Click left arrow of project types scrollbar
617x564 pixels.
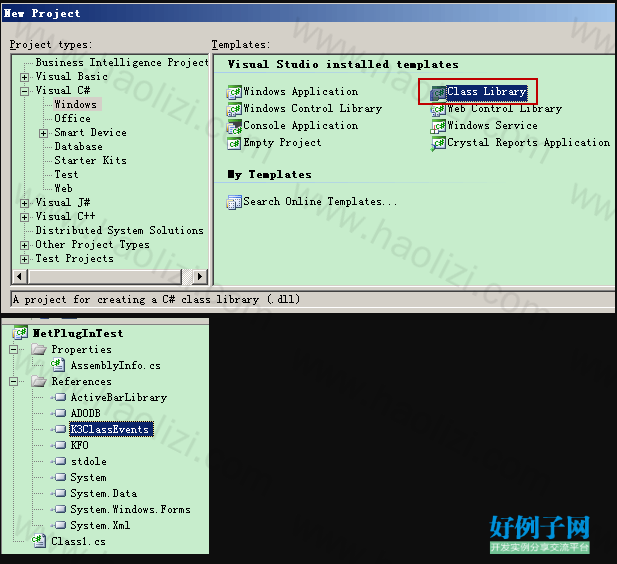coord(20,277)
